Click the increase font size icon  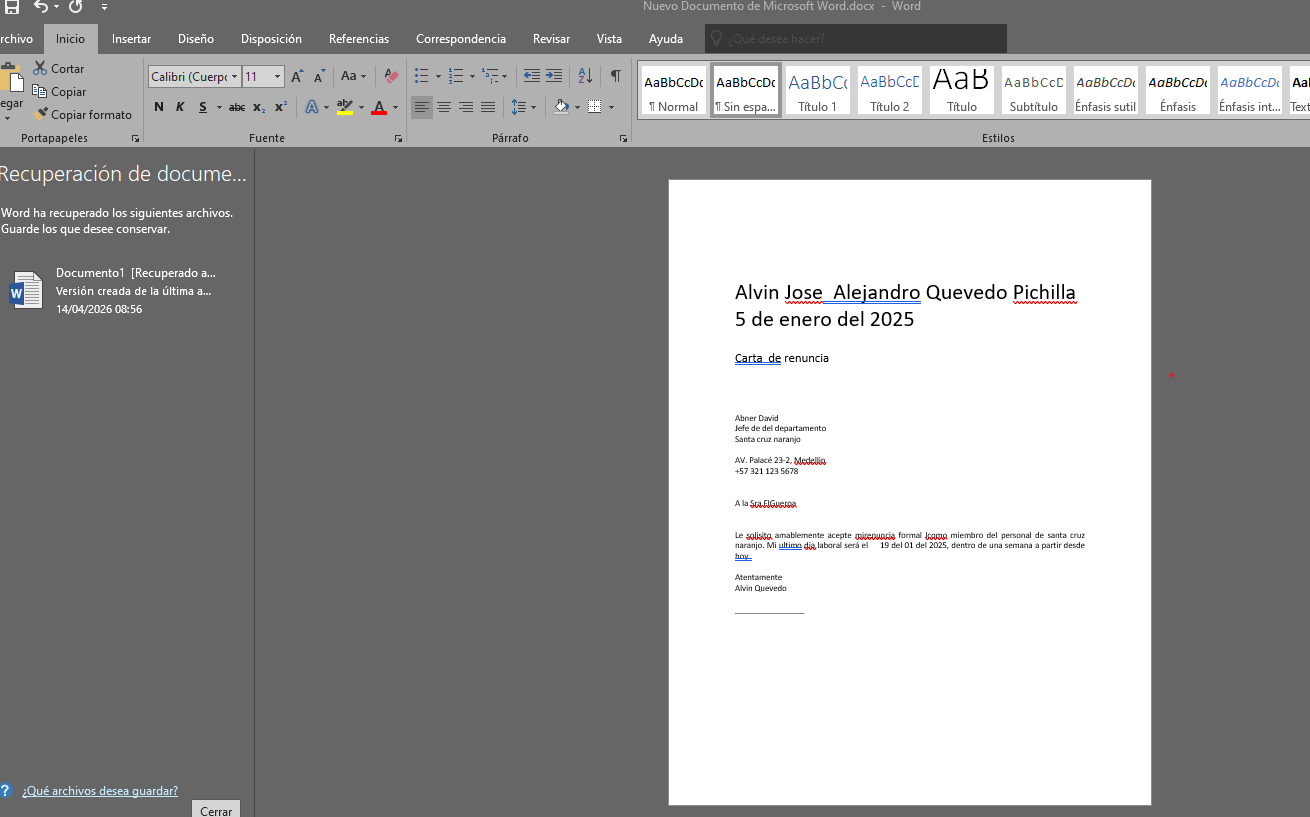point(297,77)
